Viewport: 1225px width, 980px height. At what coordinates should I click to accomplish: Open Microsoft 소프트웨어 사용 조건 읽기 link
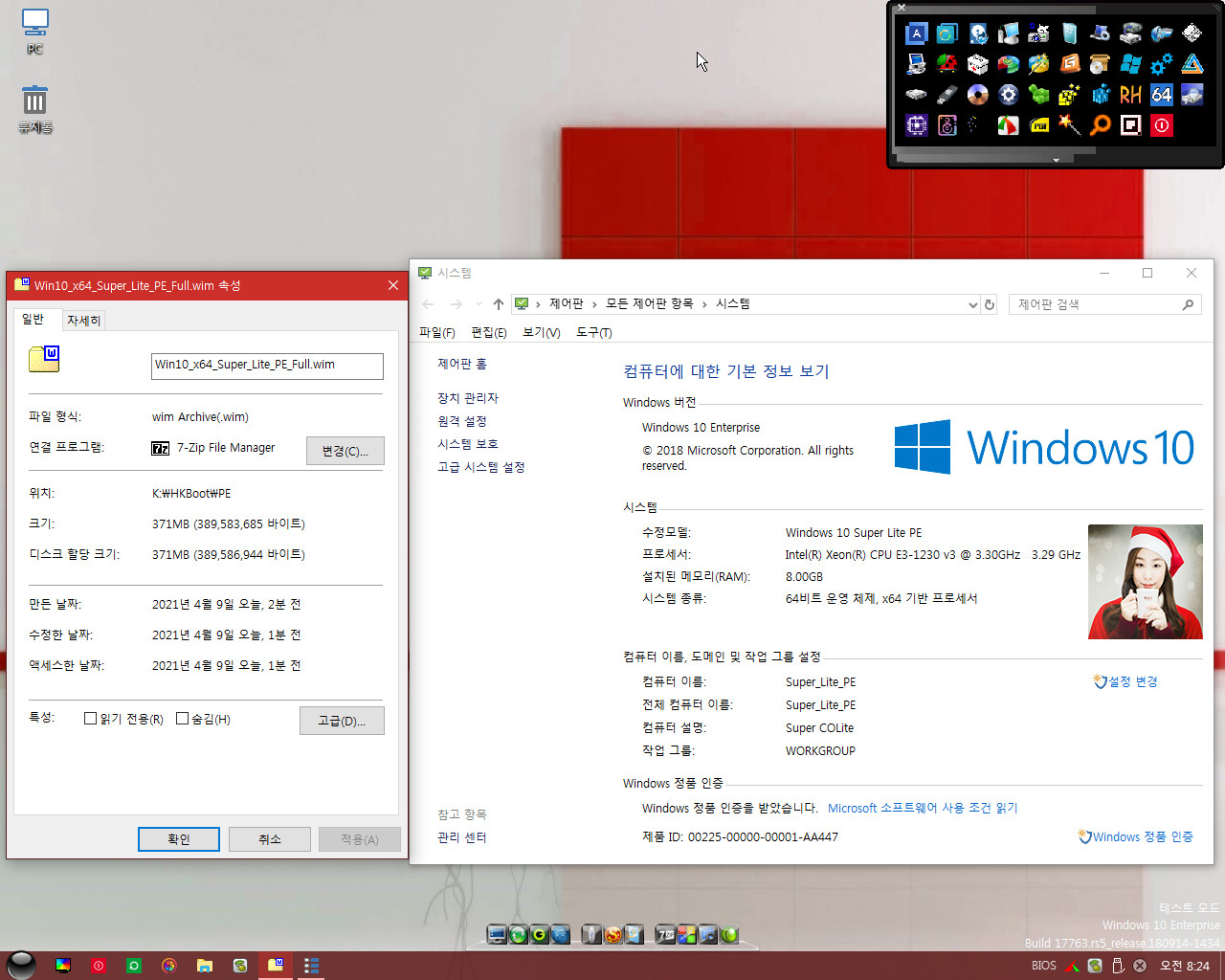point(923,808)
